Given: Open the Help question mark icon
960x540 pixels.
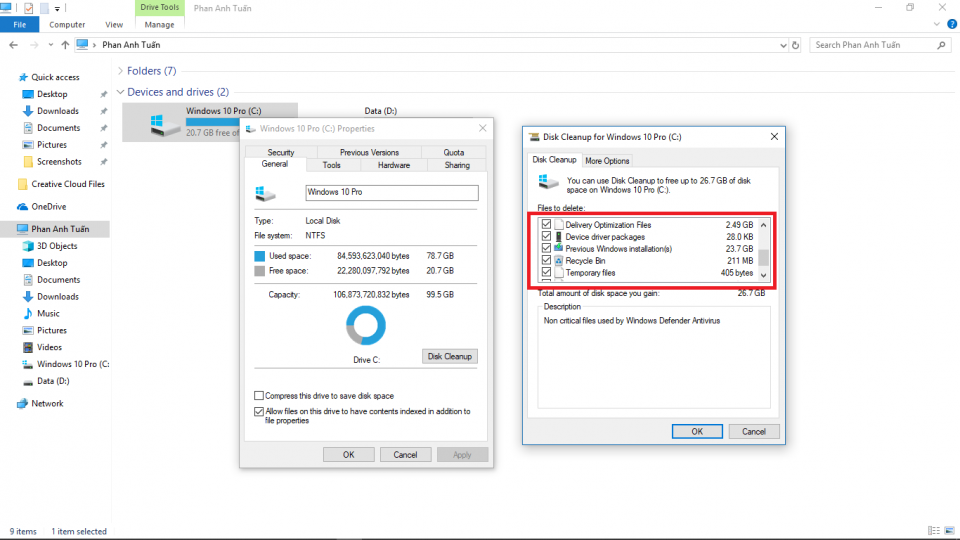Looking at the screenshot, I should tap(951, 24).
